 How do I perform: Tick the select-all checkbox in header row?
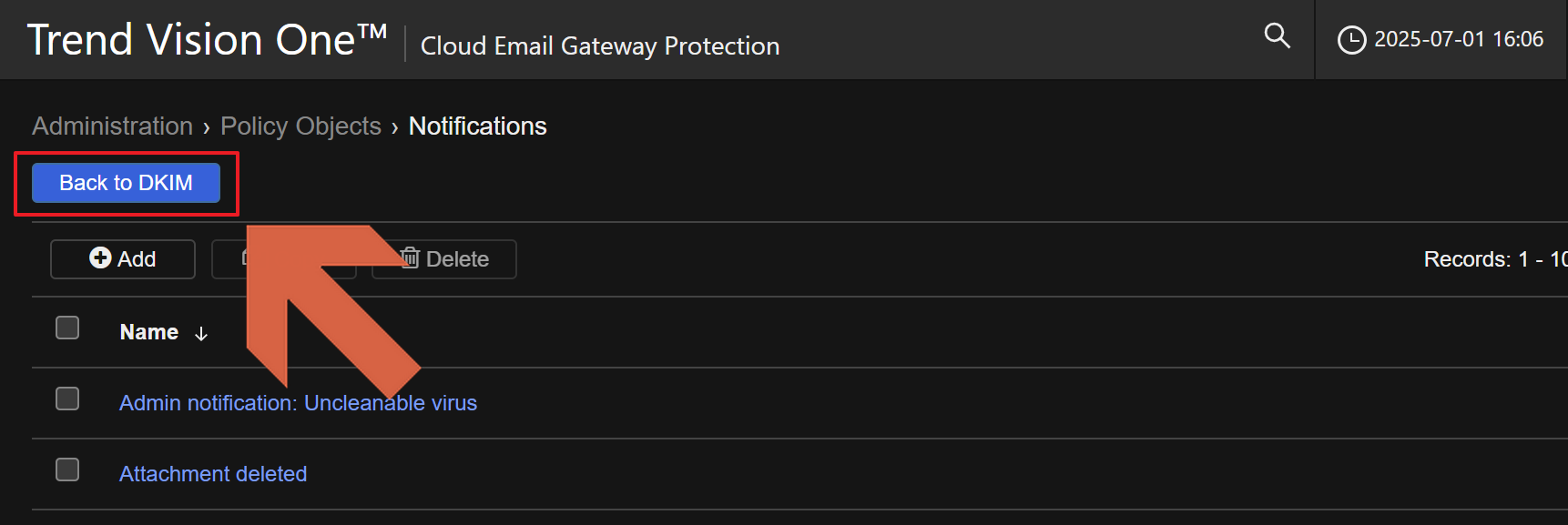67,328
